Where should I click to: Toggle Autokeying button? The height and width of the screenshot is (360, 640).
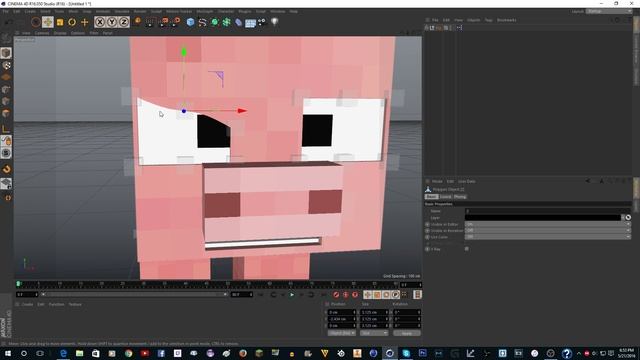pyautogui.click(x=345, y=294)
